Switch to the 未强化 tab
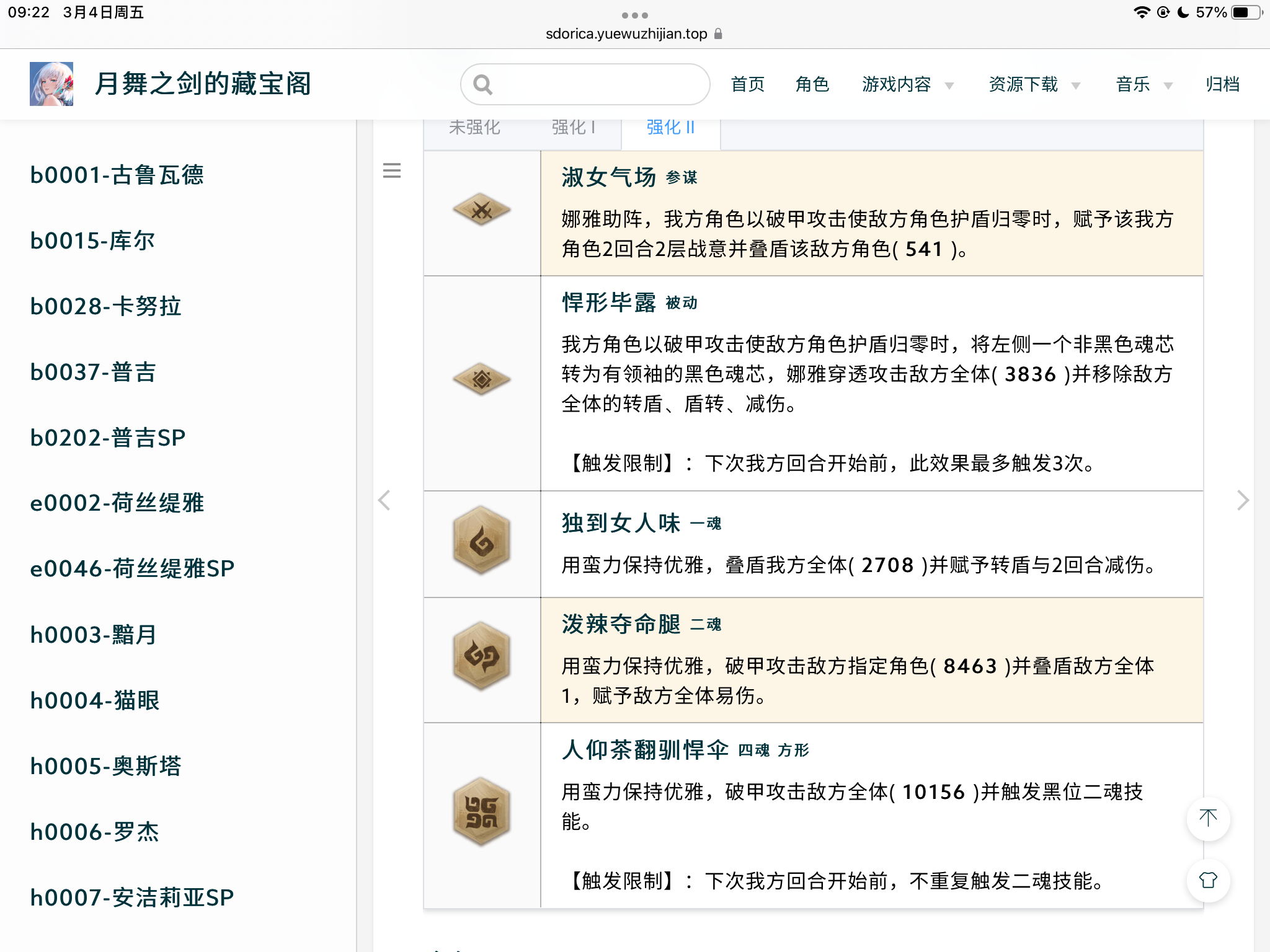Screen dimensions: 1270x952 (474, 127)
